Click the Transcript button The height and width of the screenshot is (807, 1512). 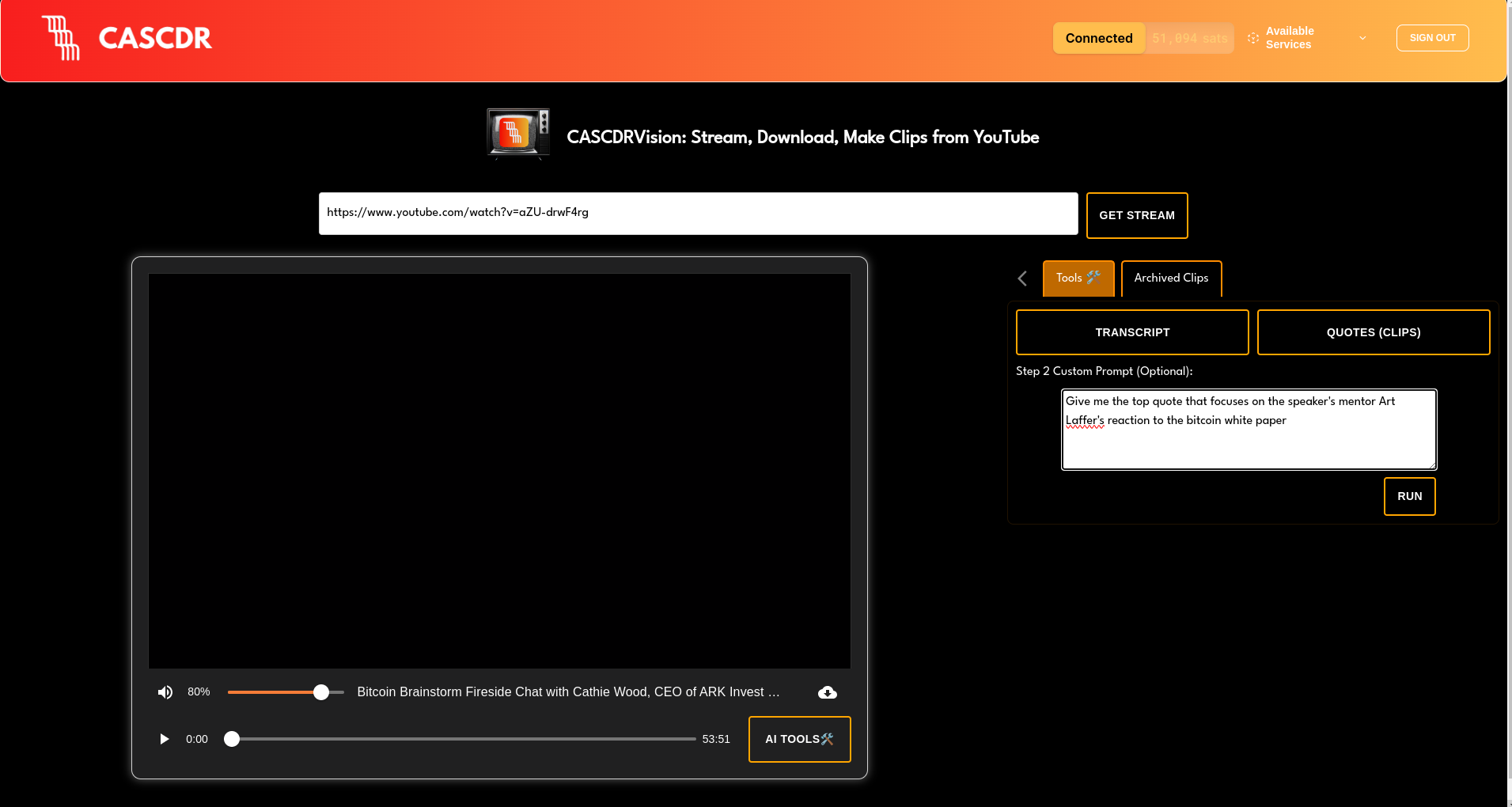point(1131,332)
